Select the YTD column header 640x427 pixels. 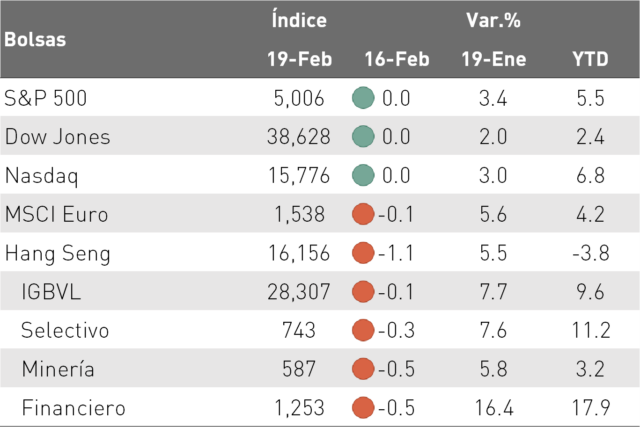[x=590, y=59]
